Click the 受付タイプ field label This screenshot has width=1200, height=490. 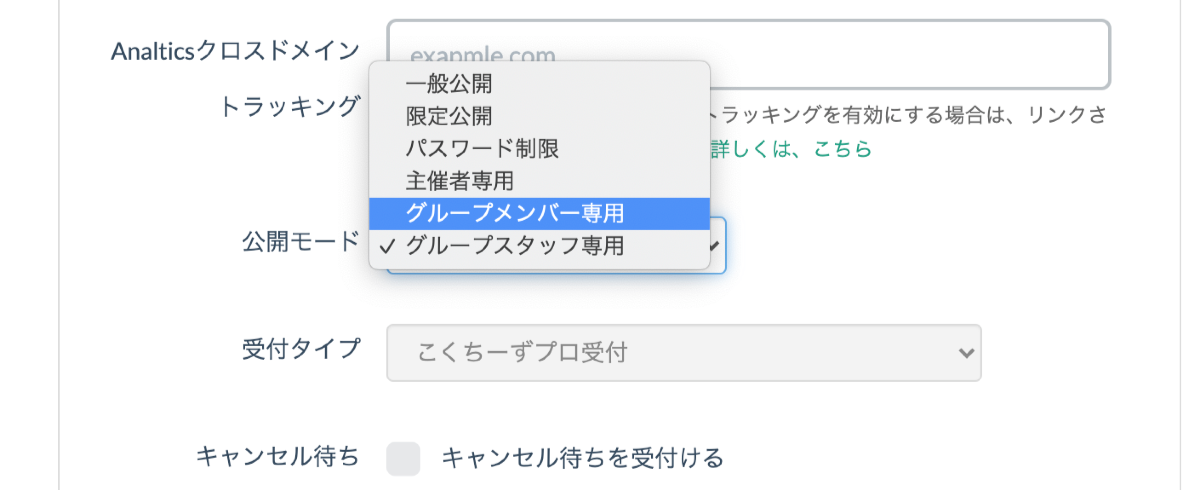click(300, 349)
